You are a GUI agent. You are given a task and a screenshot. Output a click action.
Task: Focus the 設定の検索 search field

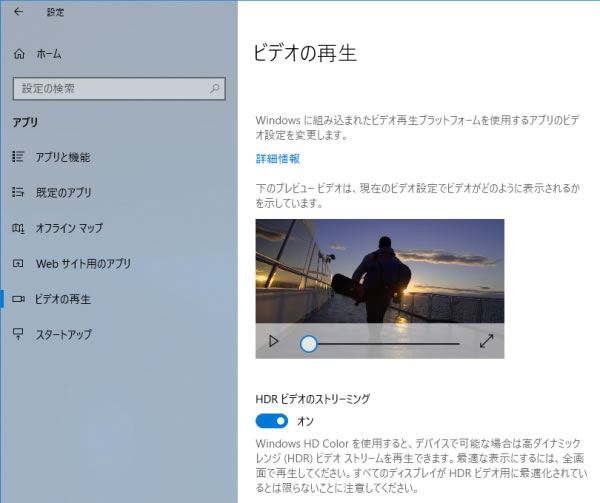coord(119,89)
